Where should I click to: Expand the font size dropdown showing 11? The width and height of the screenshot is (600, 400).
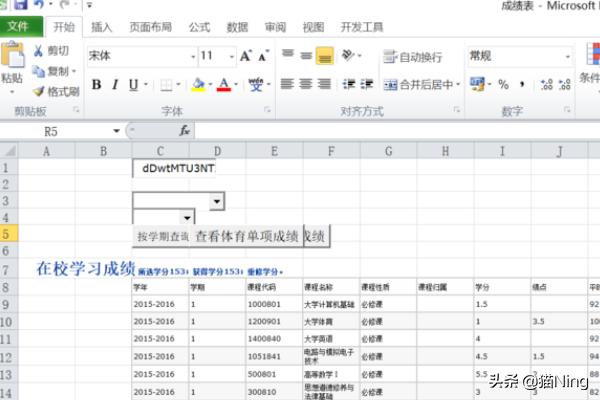[220, 57]
